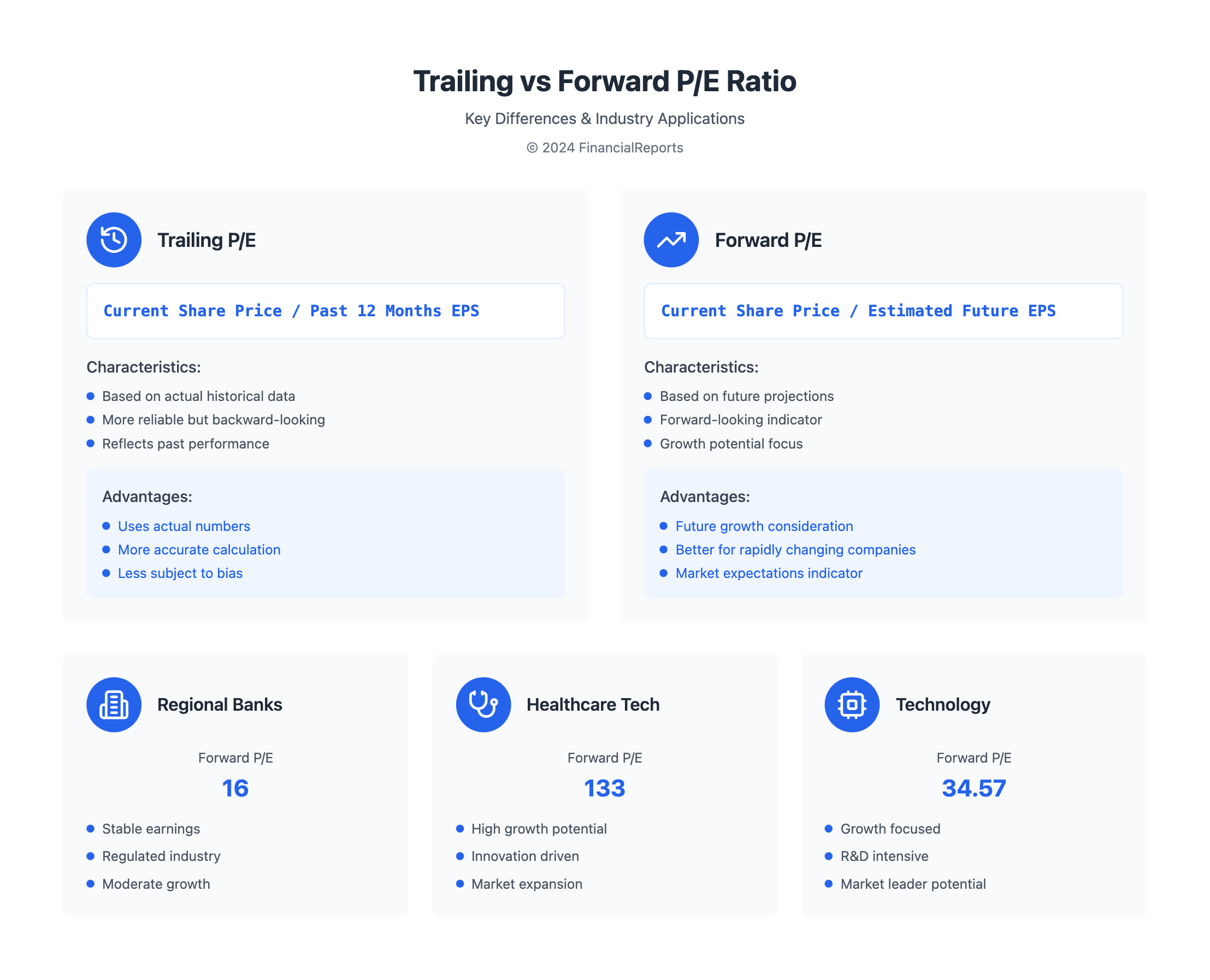Click the 2024 FinancialReports copyright text
Image resolution: width=1210 pixels, height=980 pixels.
coord(604,147)
